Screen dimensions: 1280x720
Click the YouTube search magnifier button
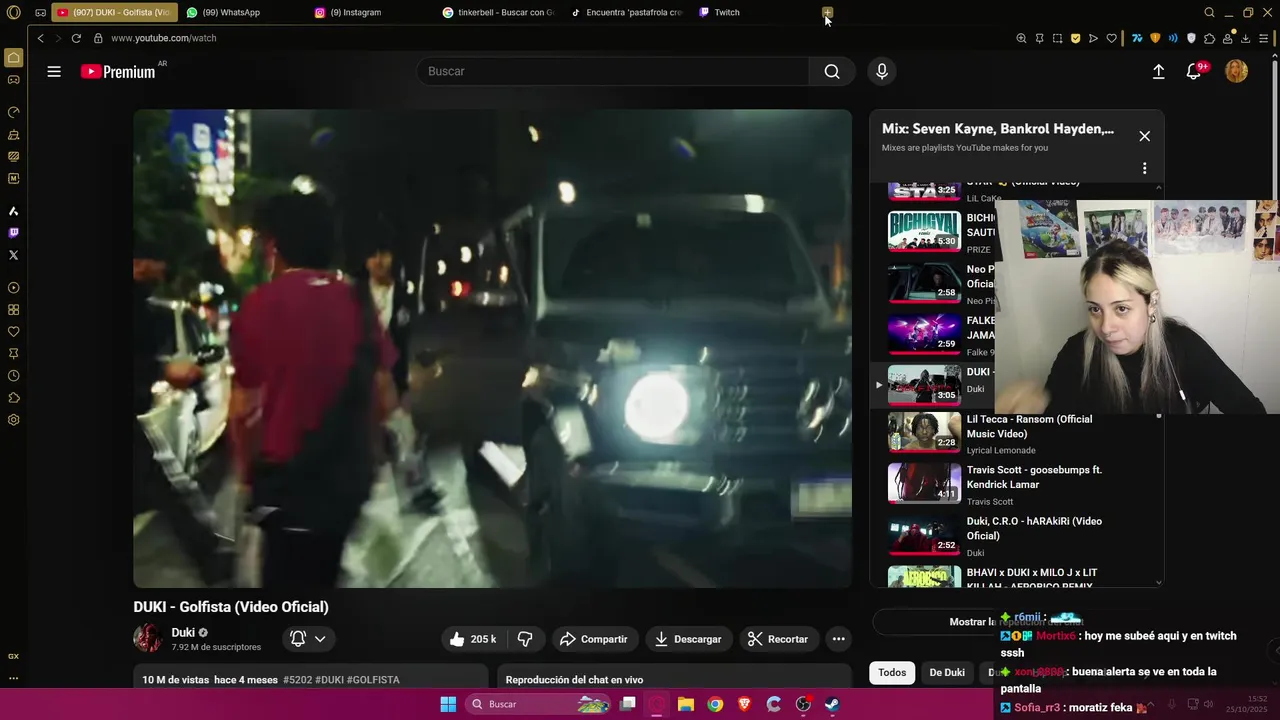[832, 71]
